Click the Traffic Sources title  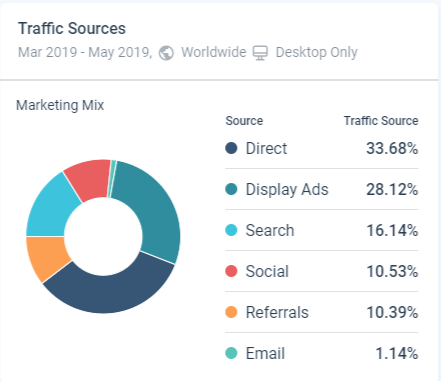pos(72,28)
